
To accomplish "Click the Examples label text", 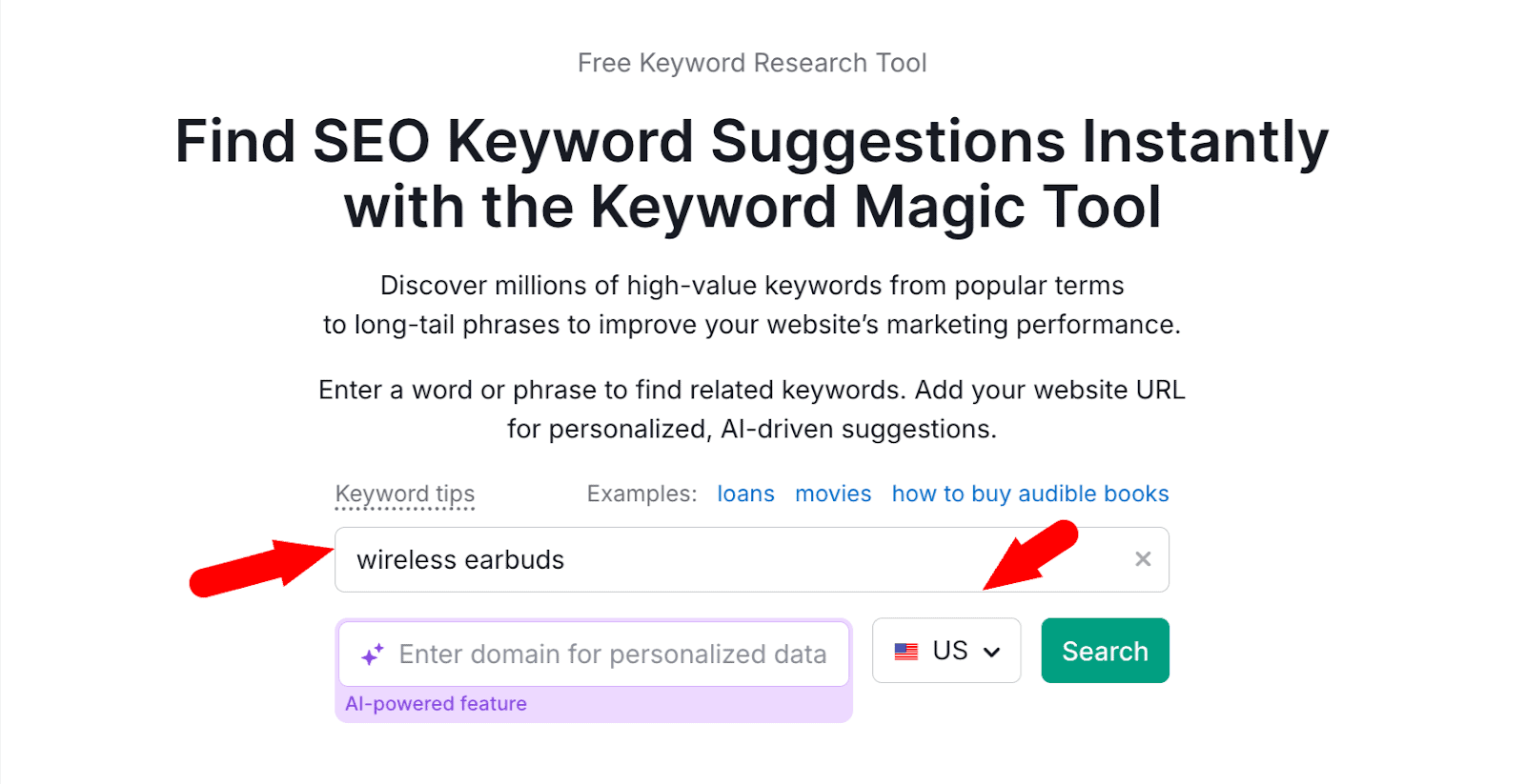I will [x=640, y=493].
